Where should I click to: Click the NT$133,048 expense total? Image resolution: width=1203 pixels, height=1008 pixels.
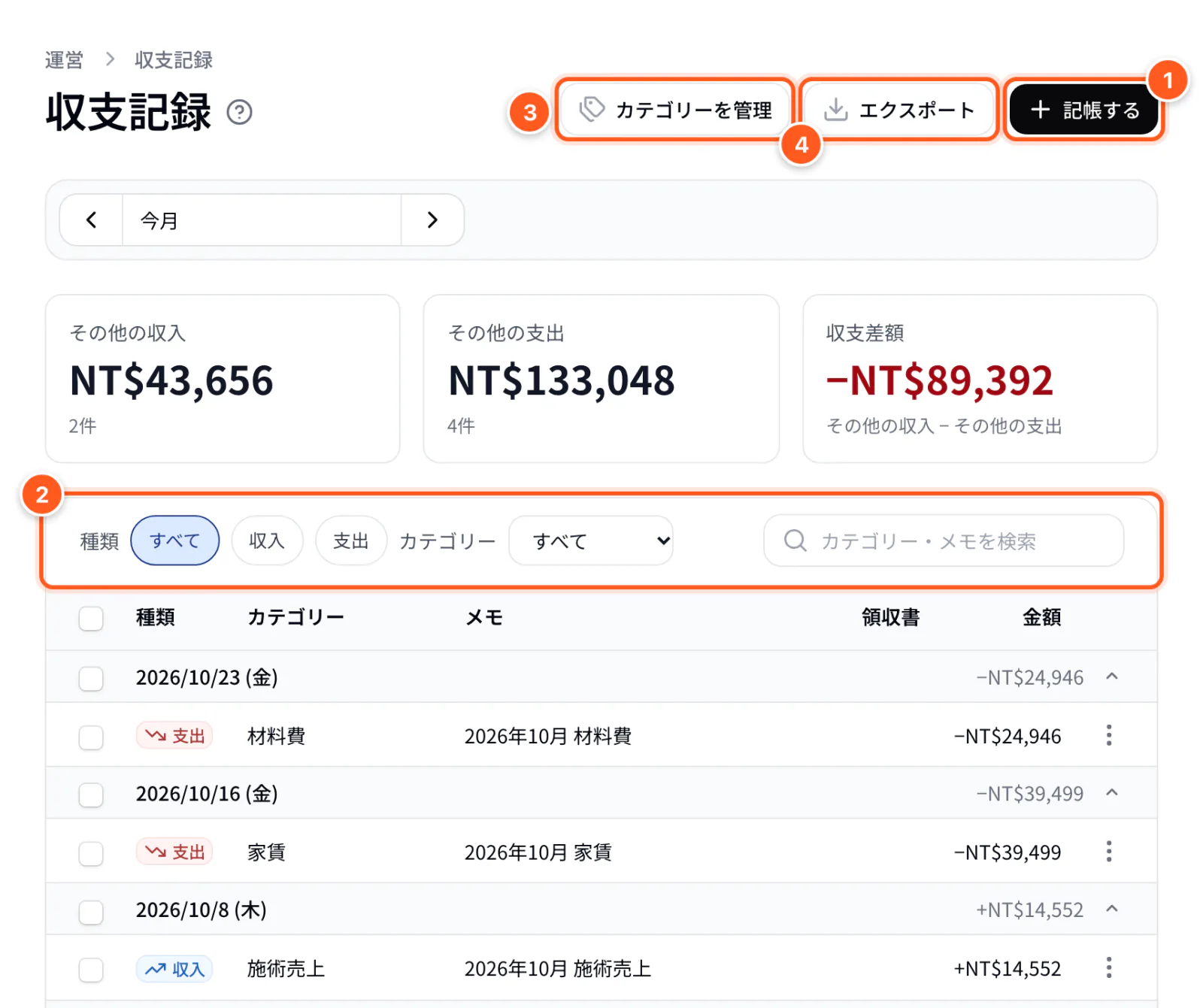pyautogui.click(x=562, y=380)
